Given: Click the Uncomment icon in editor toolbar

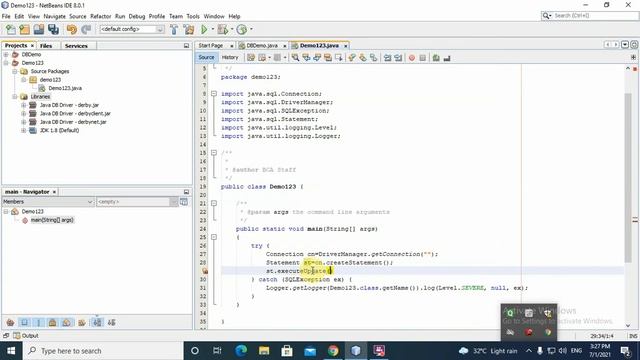Looking at the screenshot, I should [x=447, y=58].
